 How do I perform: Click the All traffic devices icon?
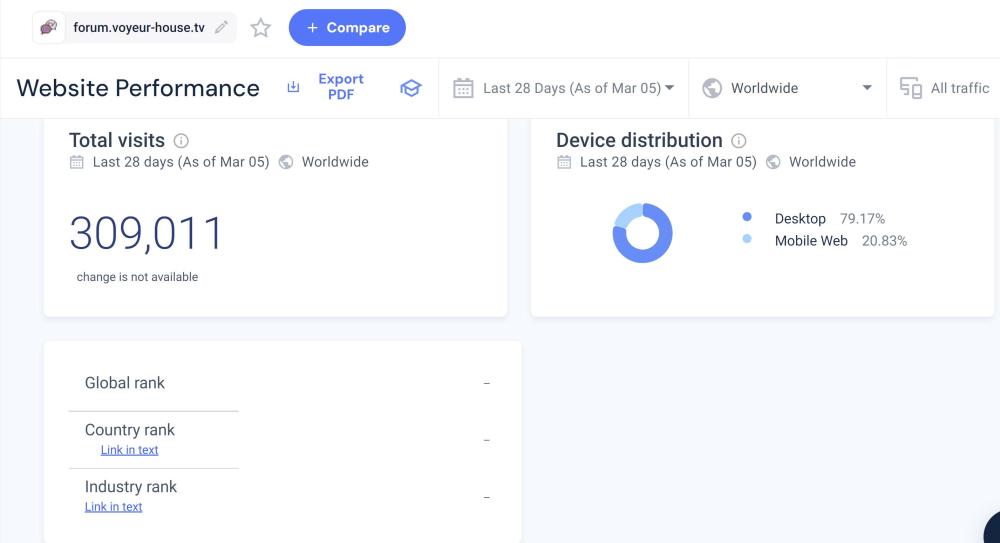[910, 88]
